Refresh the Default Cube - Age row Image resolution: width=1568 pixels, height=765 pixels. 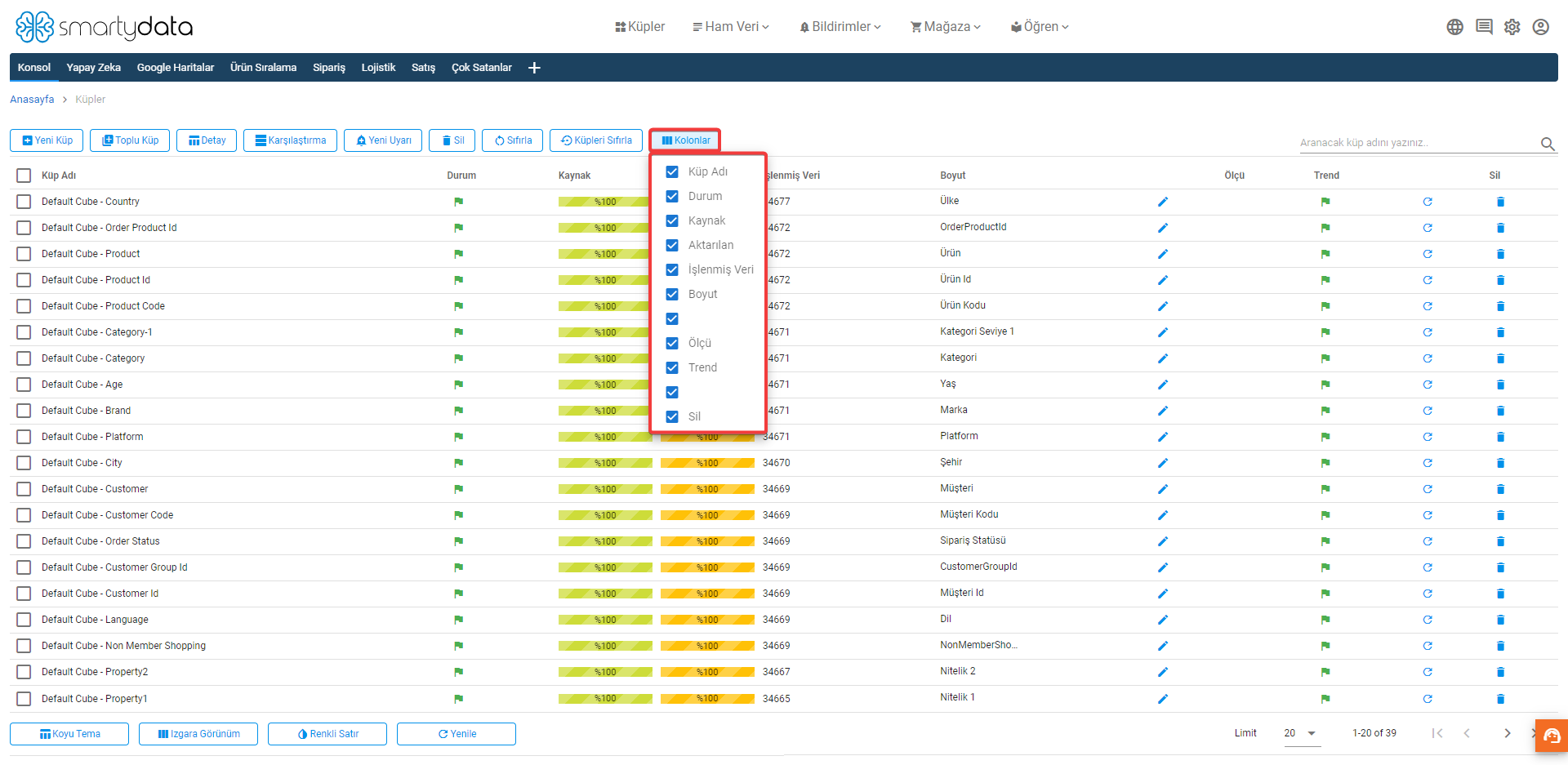point(1428,385)
